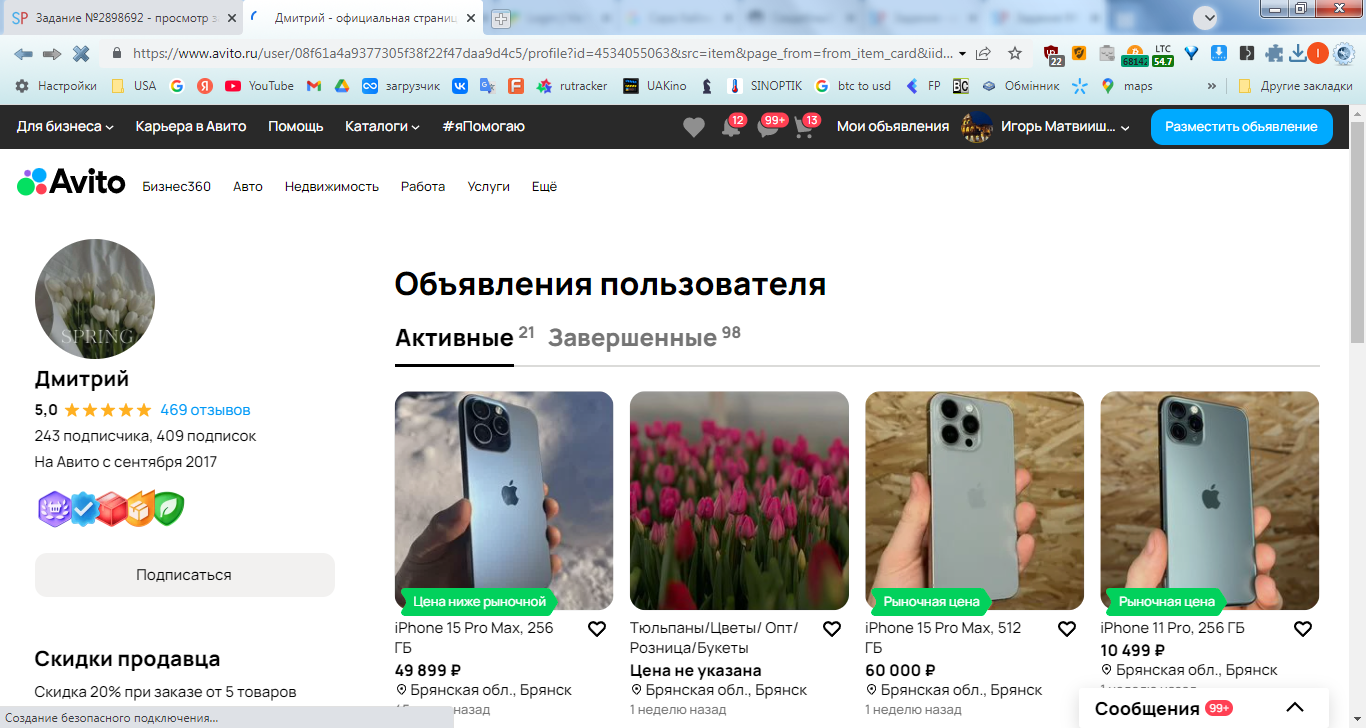The width and height of the screenshot is (1366, 728).
Task: Open the pink tulips listing photo
Action: tap(739, 500)
